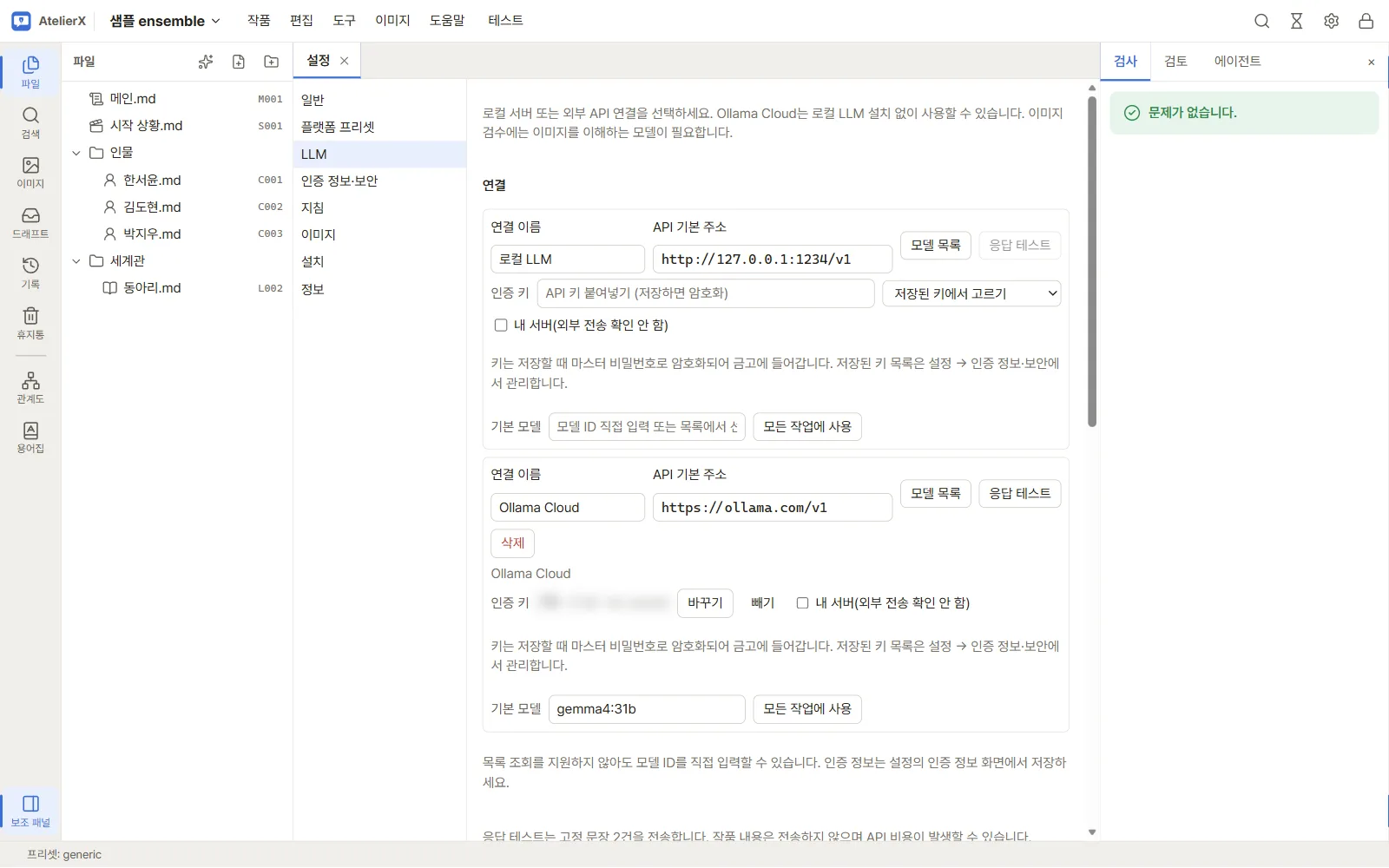
Task: Toggle 내 서버 checkbox under Ollama Cloud
Action: (802, 603)
